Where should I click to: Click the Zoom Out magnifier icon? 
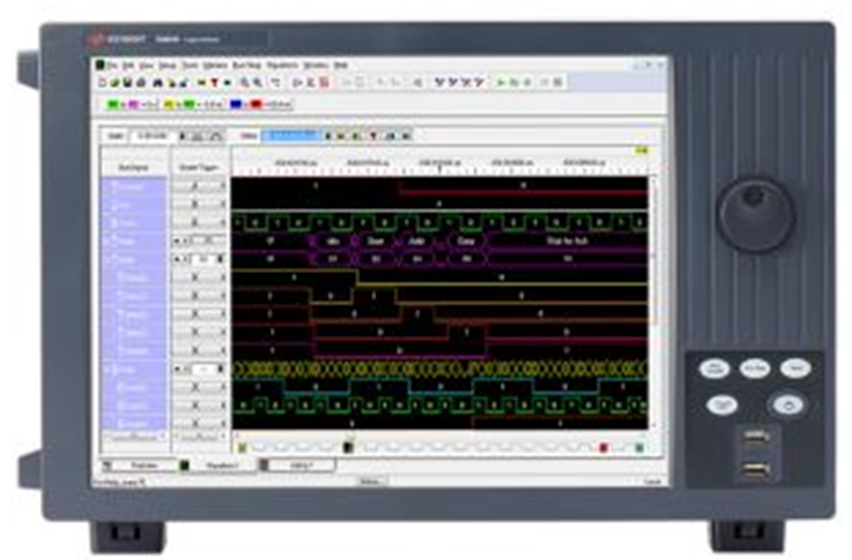[x=258, y=82]
